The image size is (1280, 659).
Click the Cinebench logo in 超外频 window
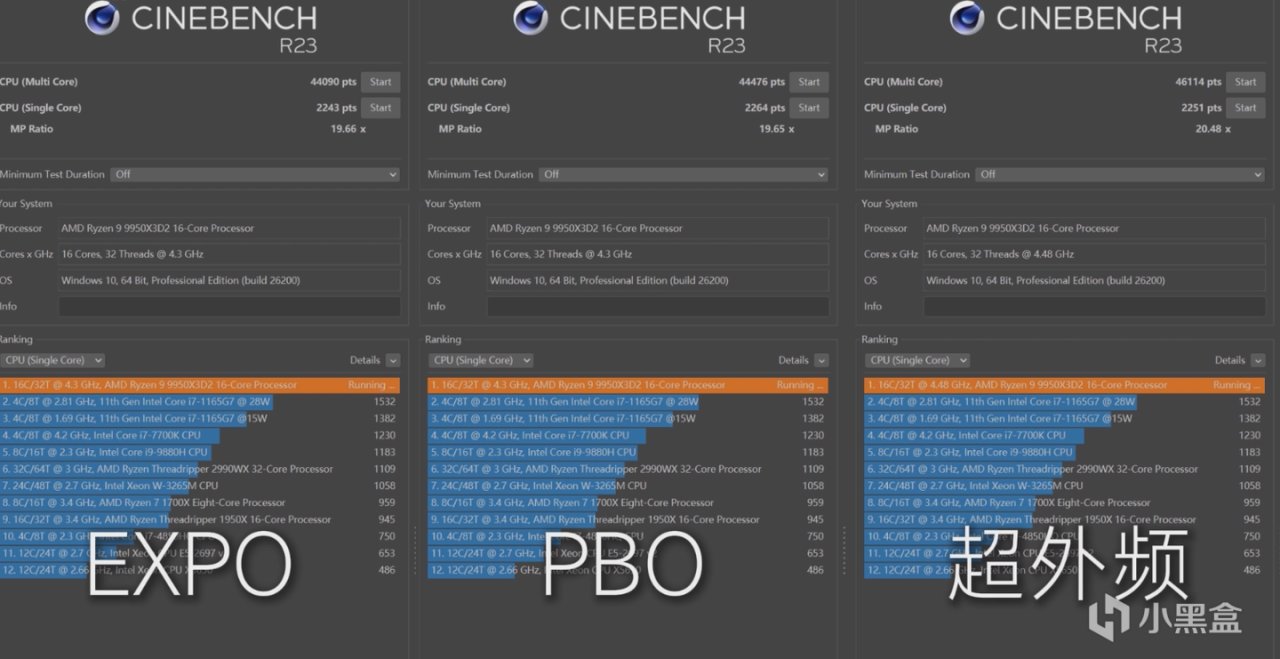coord(965,18)
